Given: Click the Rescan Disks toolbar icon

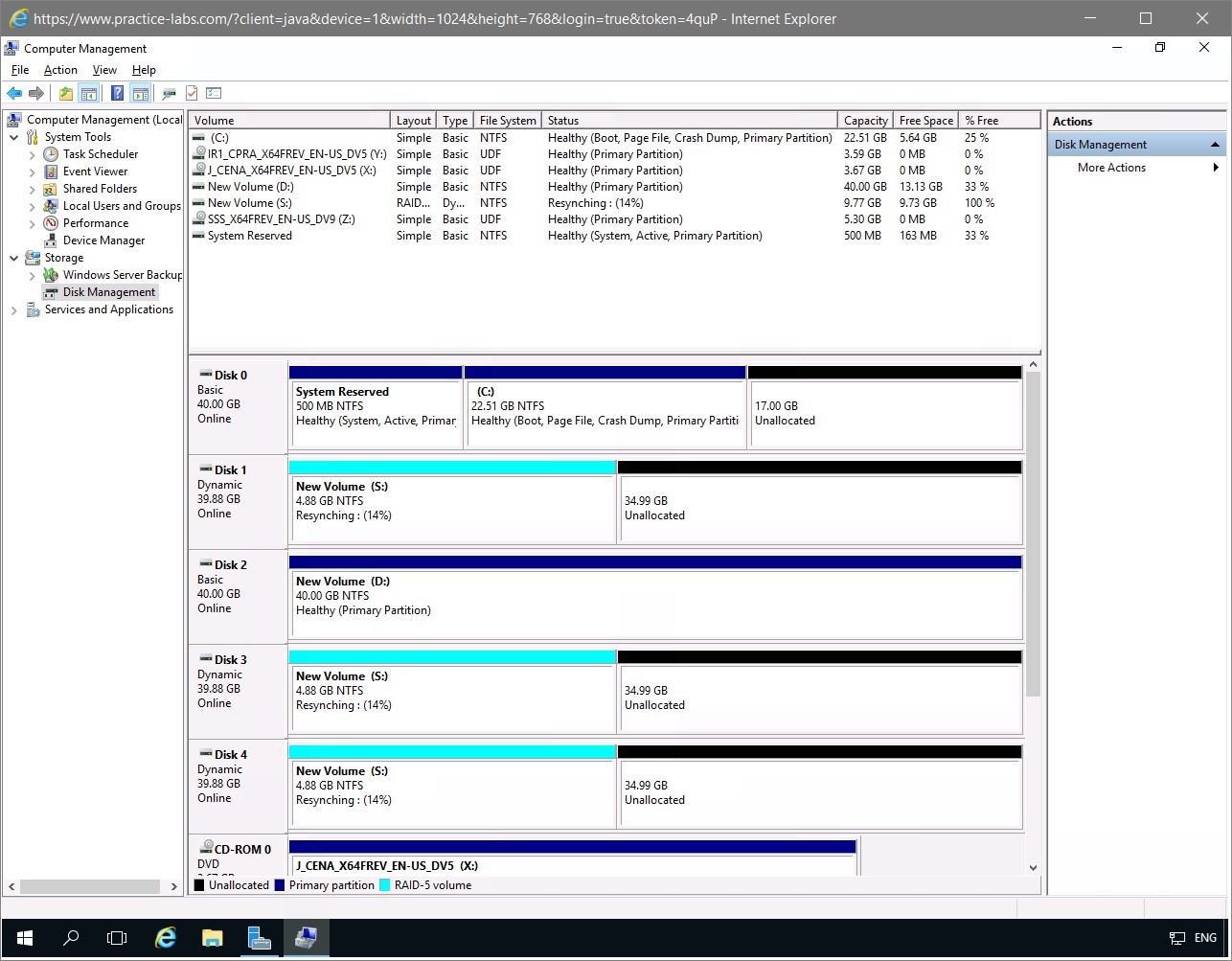Looking at the screenshot, I should coord(170,93).
